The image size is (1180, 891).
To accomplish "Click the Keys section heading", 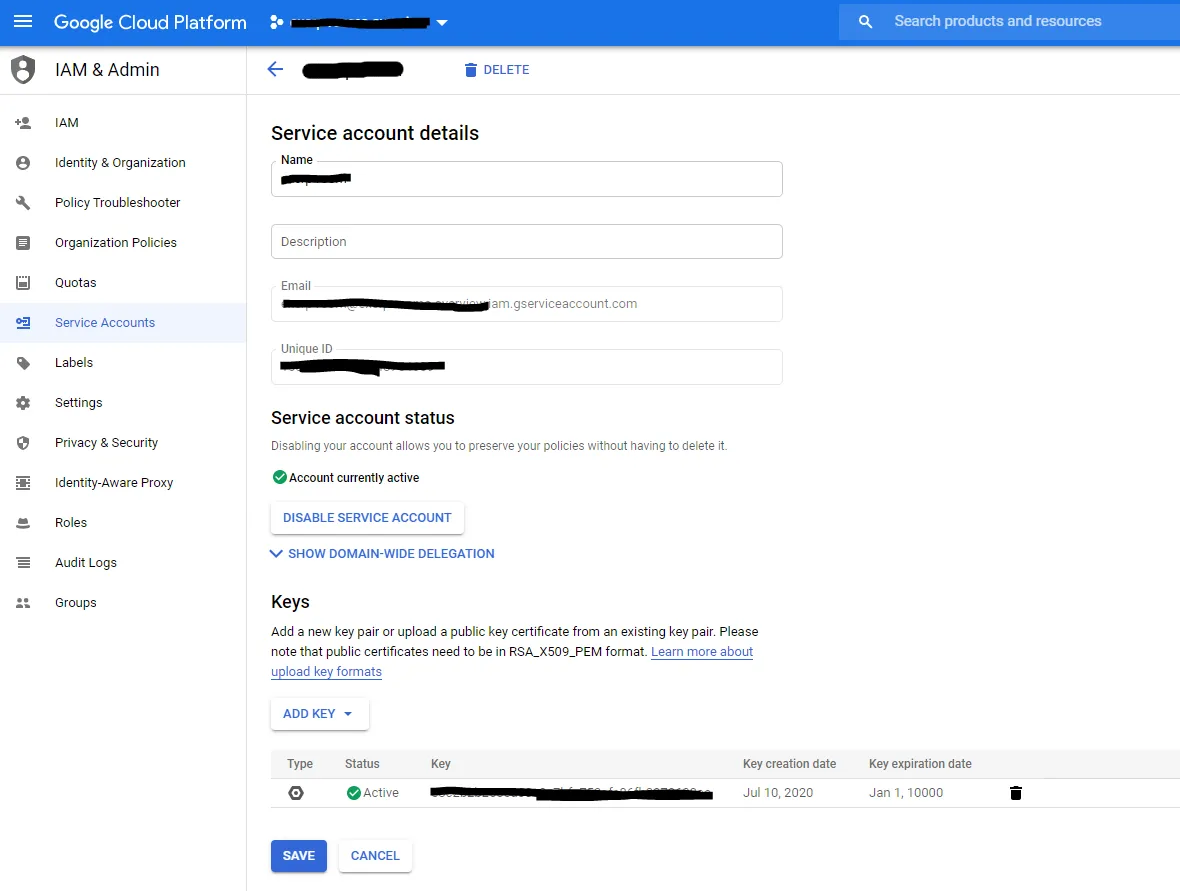I will (x=290, y=602).
